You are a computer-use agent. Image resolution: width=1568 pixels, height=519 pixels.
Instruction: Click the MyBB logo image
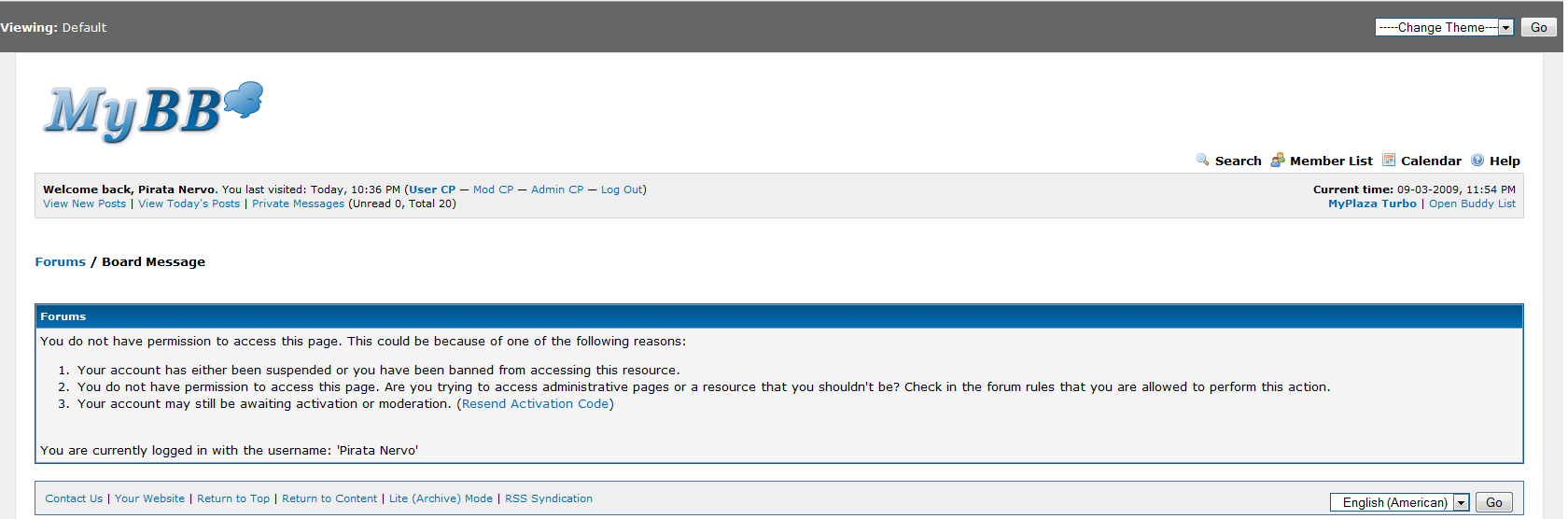point(152,112)
